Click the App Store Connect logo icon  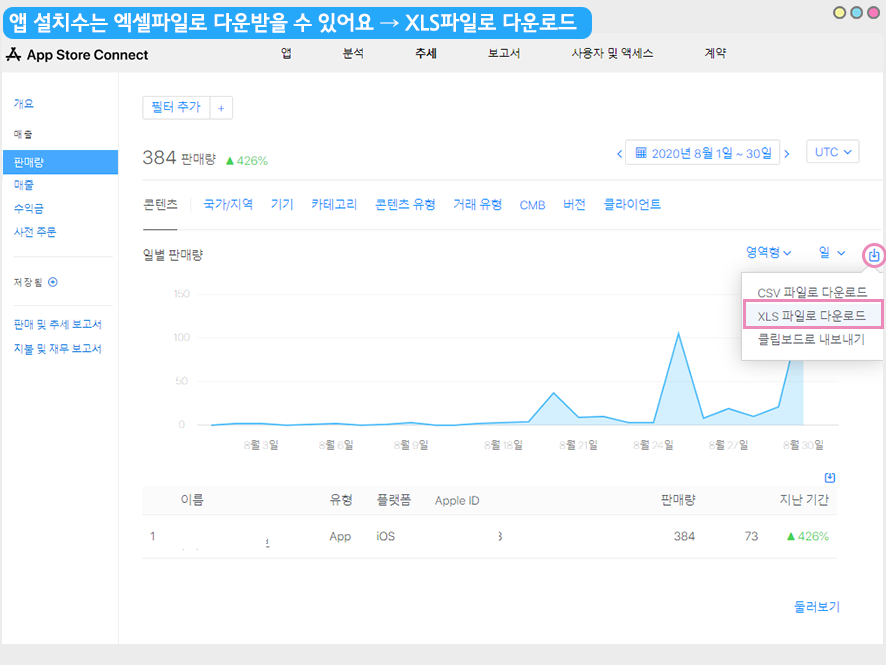(x=14, y=54)
